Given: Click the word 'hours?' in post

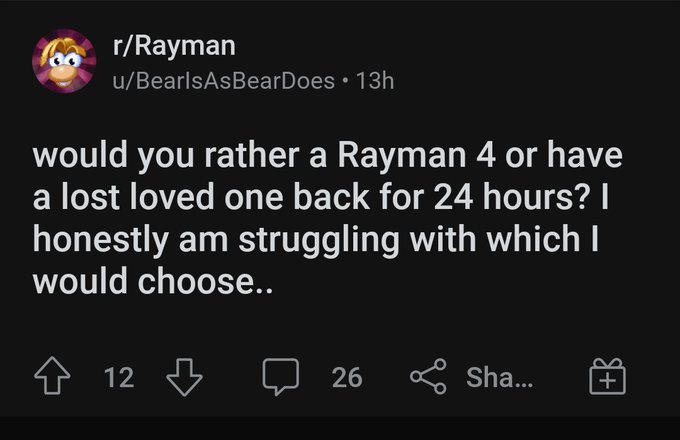Looking at the screenshot, I should tap(536, 197).
